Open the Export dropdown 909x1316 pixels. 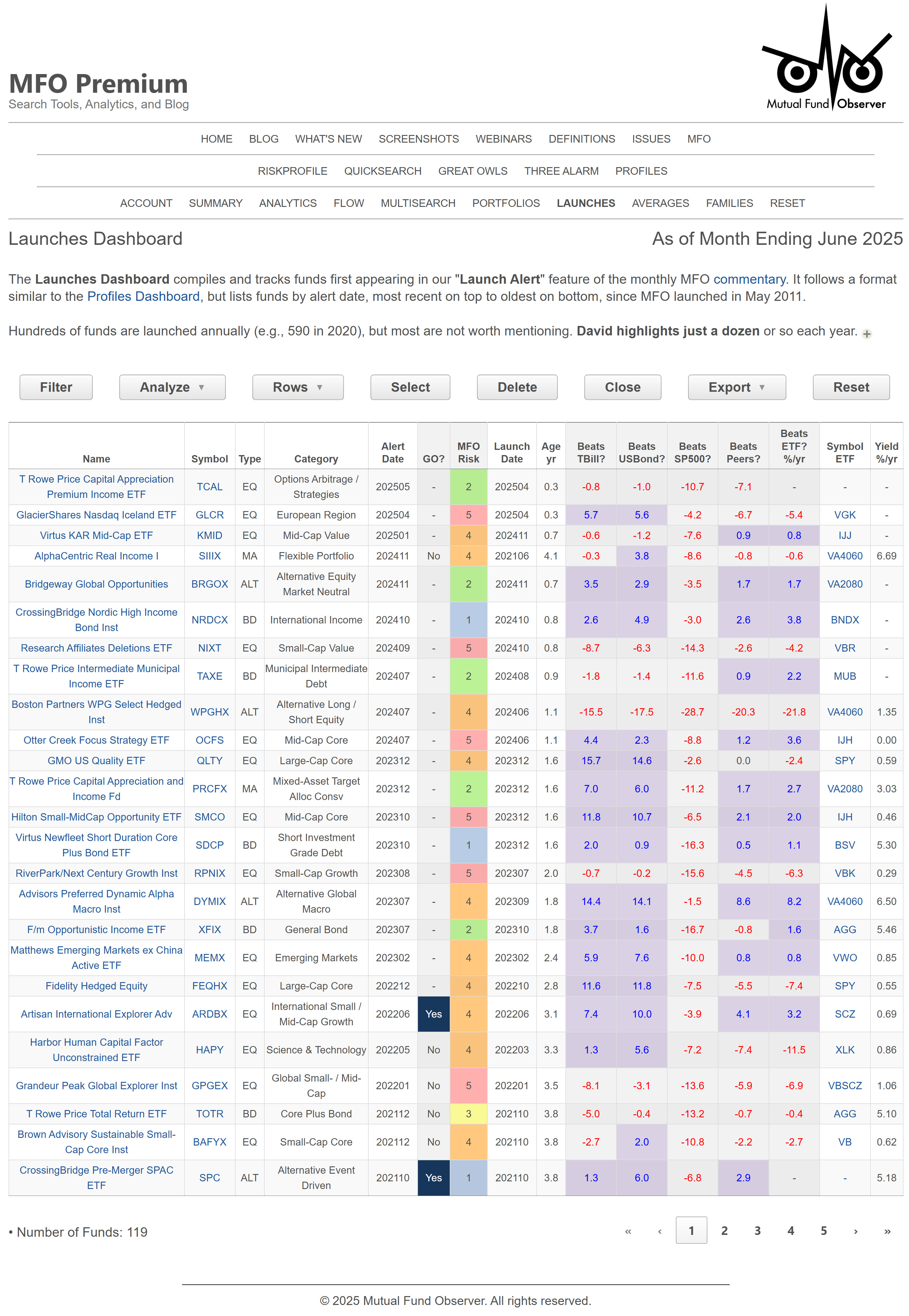click(x=736, y=387)
